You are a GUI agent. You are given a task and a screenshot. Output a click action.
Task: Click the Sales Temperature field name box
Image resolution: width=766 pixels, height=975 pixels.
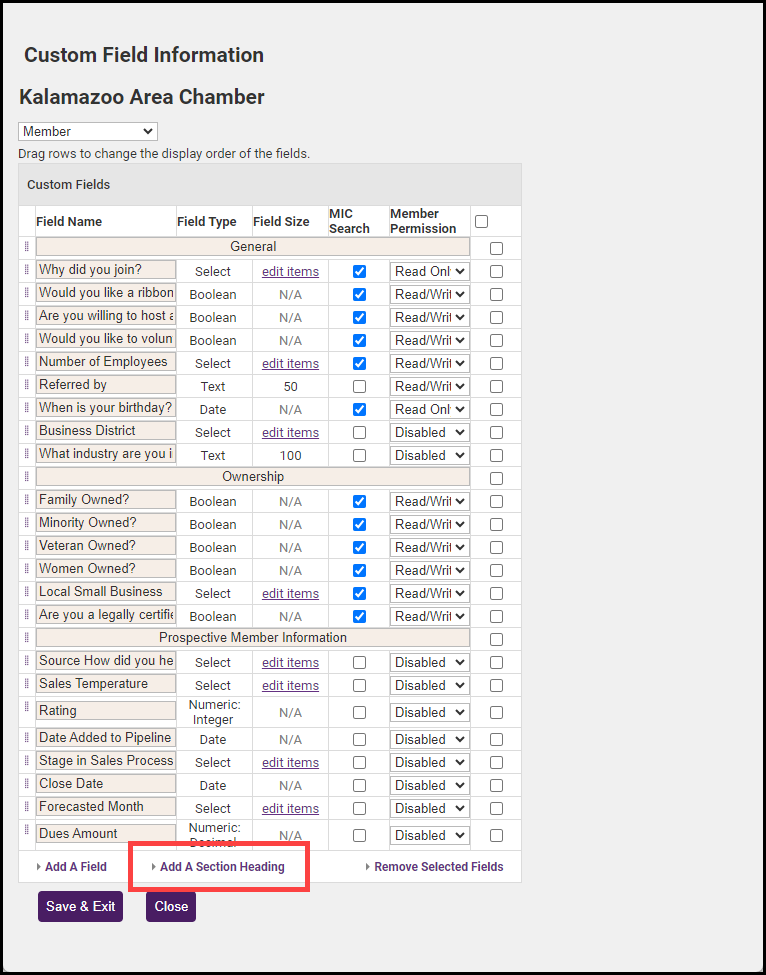(106, 684)
